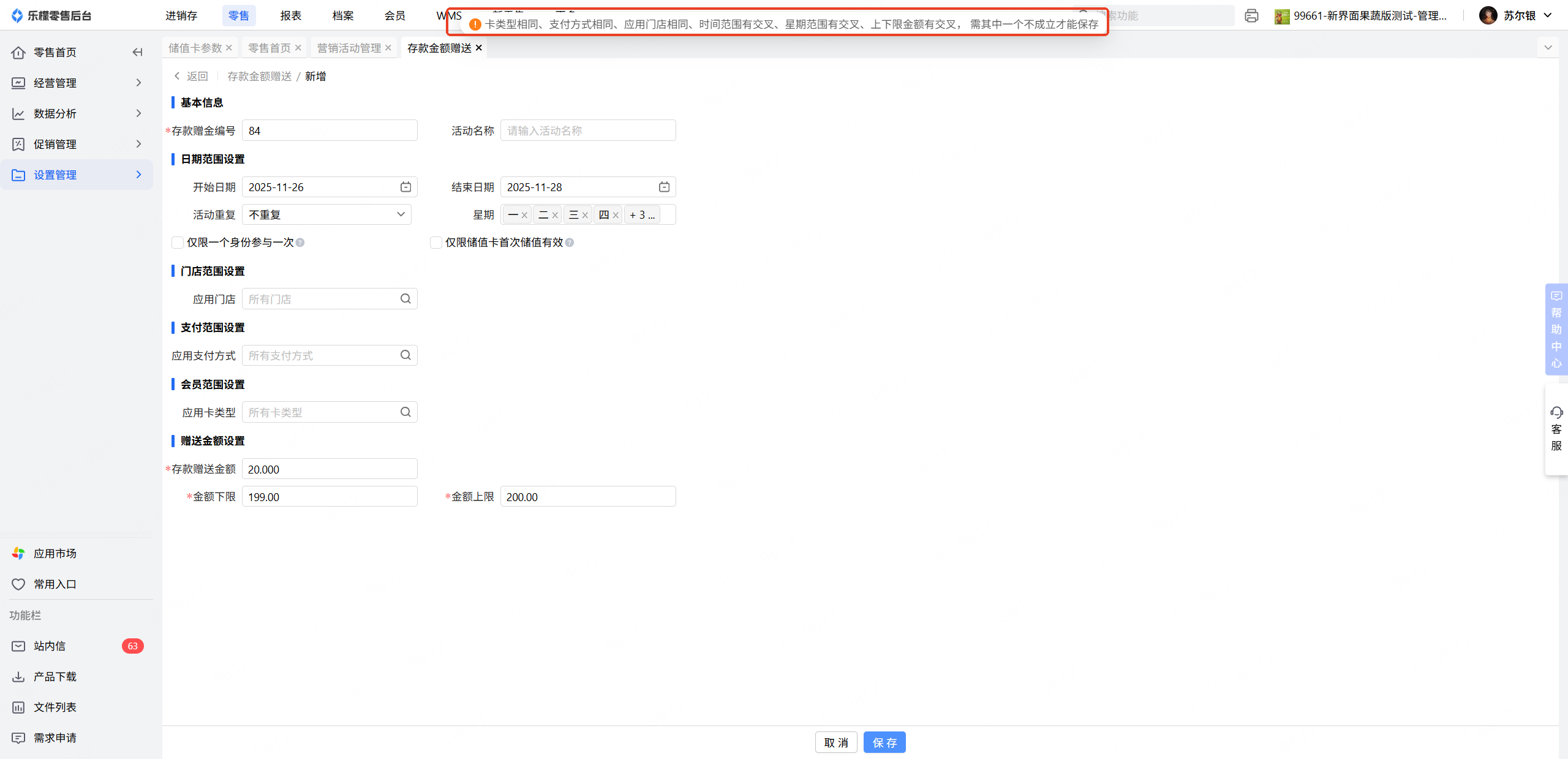Open the 活动重复 dropdown
The width and height of the screenshot is (1568, 759).
326,214
